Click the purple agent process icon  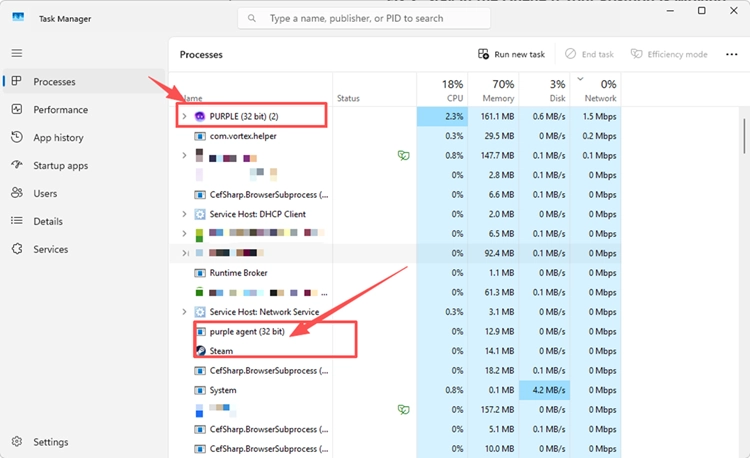200,332
